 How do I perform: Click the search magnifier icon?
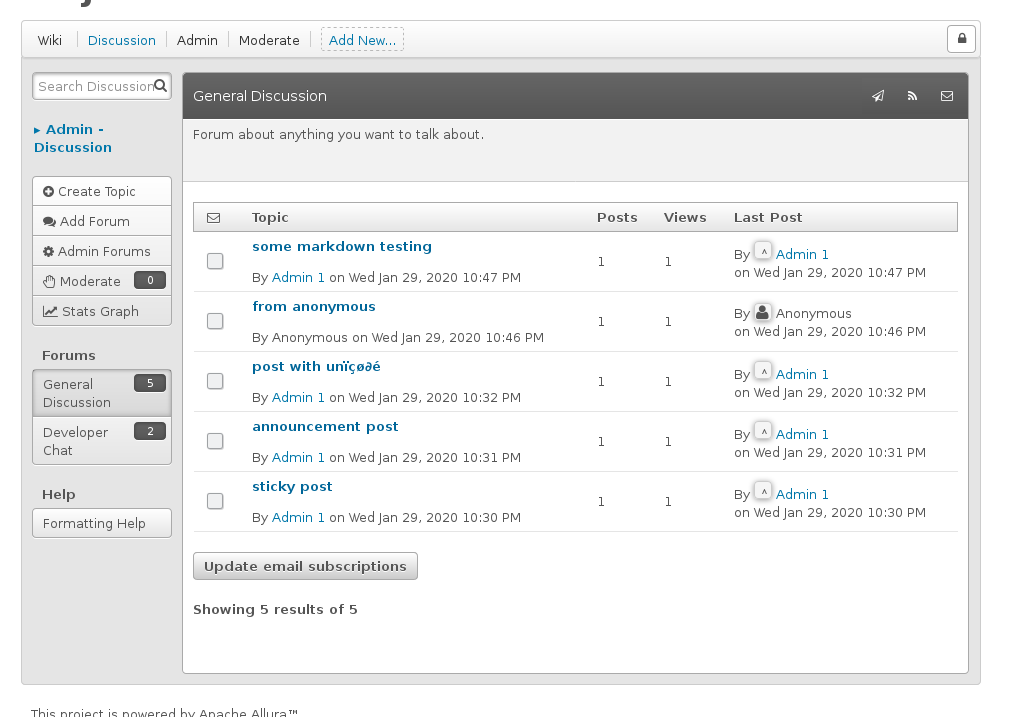click(x=160, y=86)
